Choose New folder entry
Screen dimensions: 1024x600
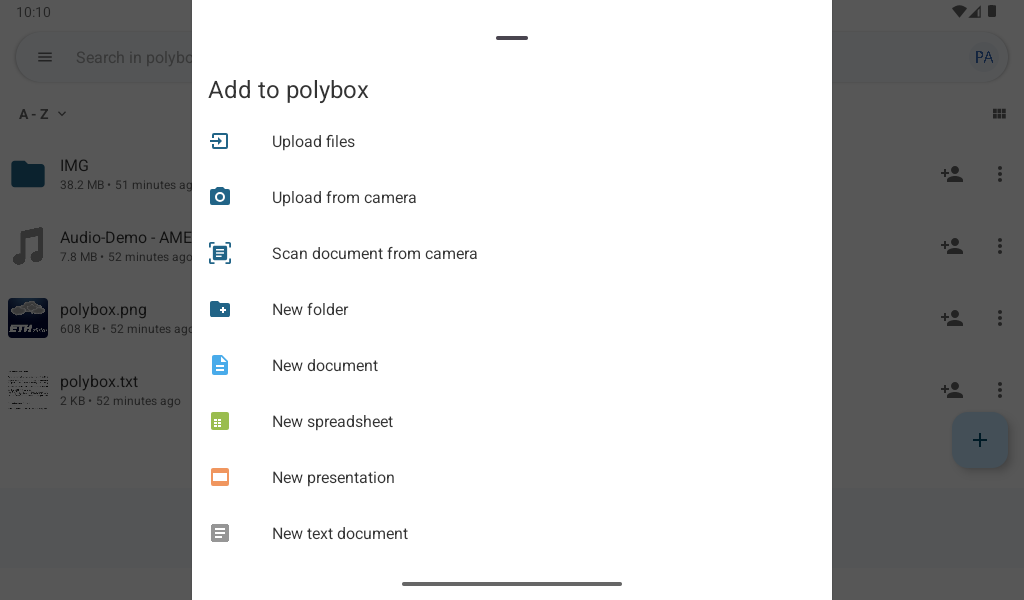click(x=511, y=309)
